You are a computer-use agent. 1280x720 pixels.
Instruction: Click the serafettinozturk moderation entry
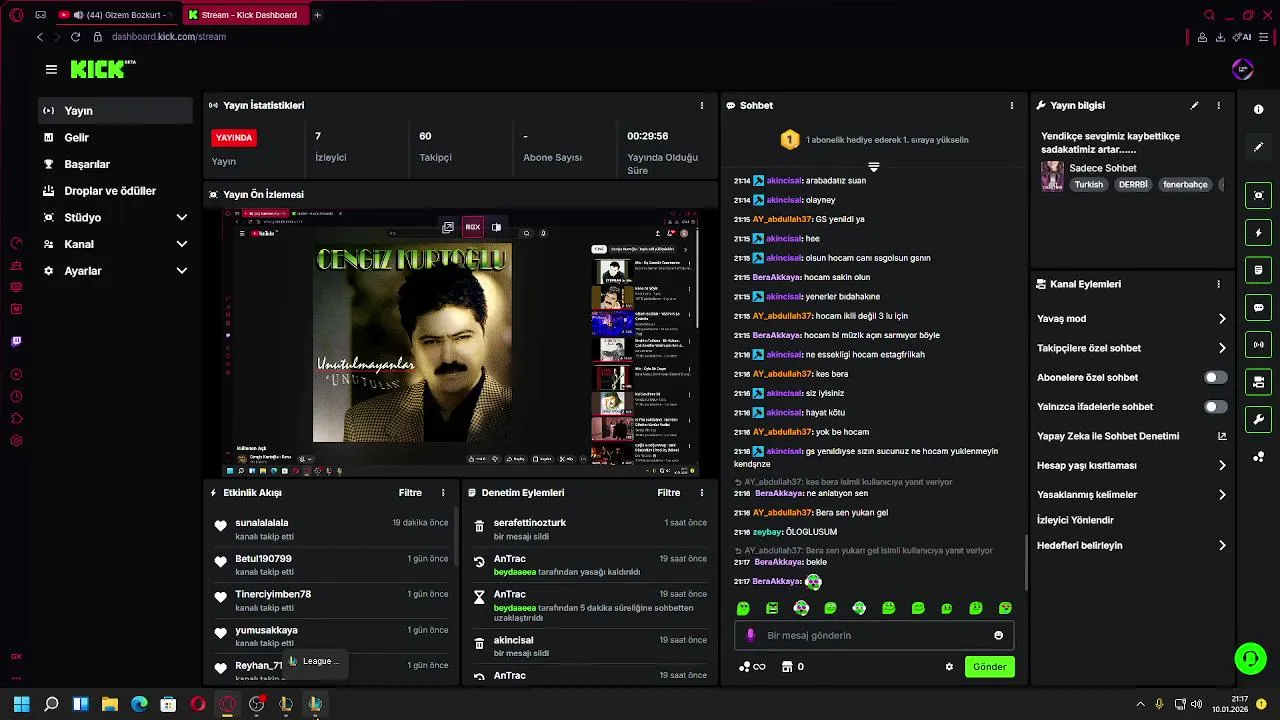tap(590, 529)
